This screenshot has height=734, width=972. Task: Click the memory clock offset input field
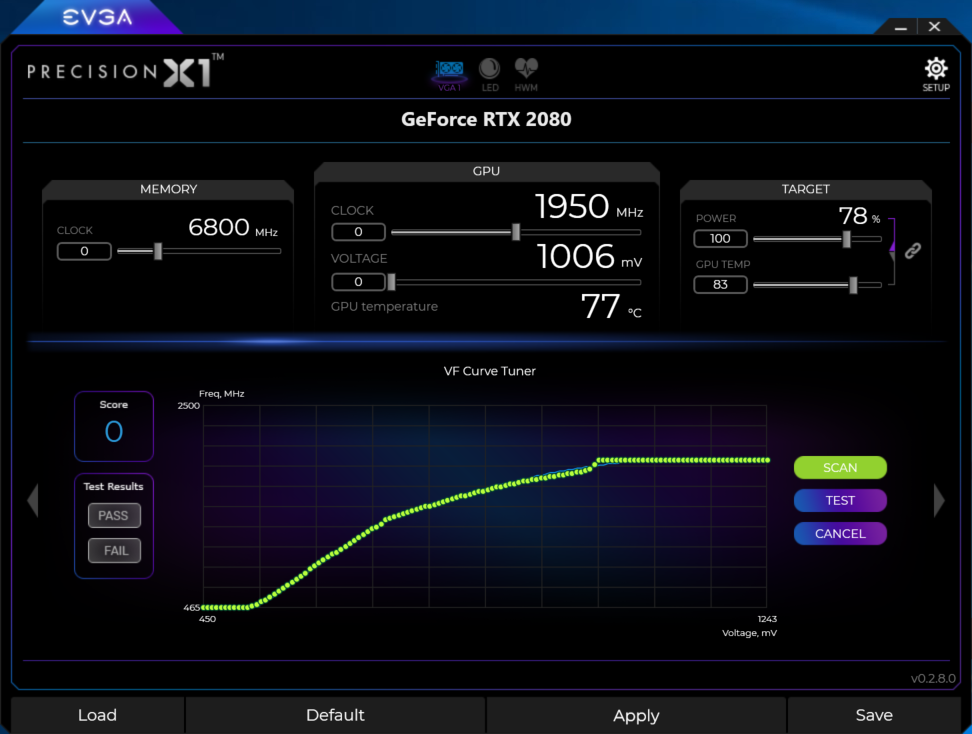pyautogui.click(x=84, y=251)
